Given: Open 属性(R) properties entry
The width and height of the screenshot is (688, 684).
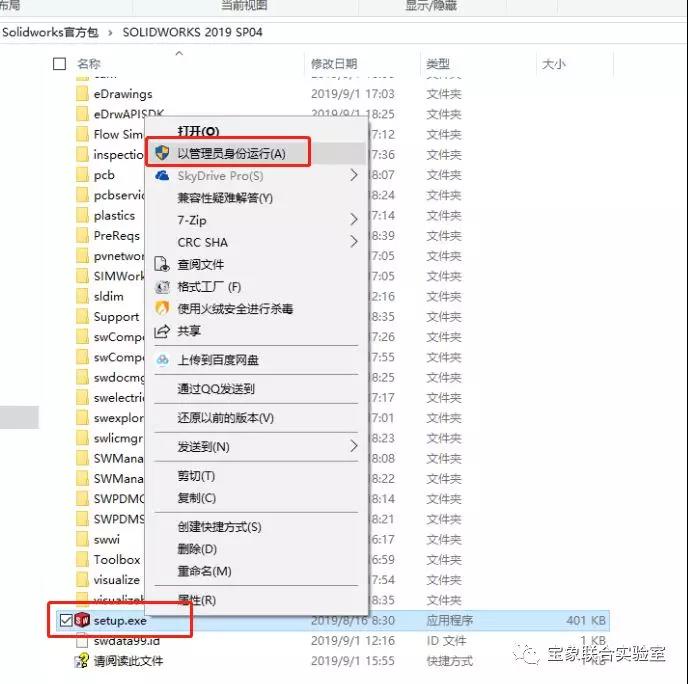Looking at the screenshot, I should [197, 599].
